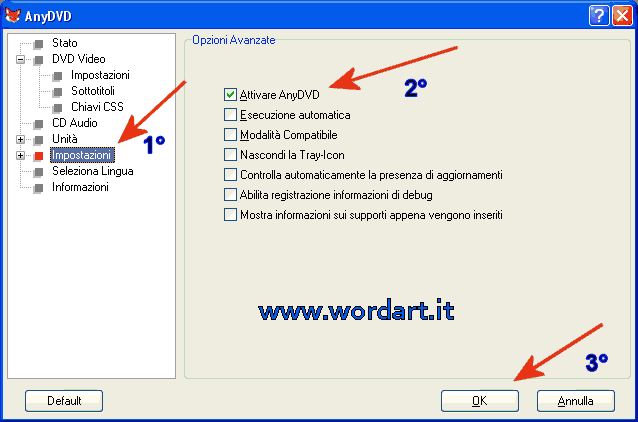Check Nascondi la Tray-Icon option
The width and height of the screenshot is (638, 422).
pyautogui.click(x=230, y=154)
